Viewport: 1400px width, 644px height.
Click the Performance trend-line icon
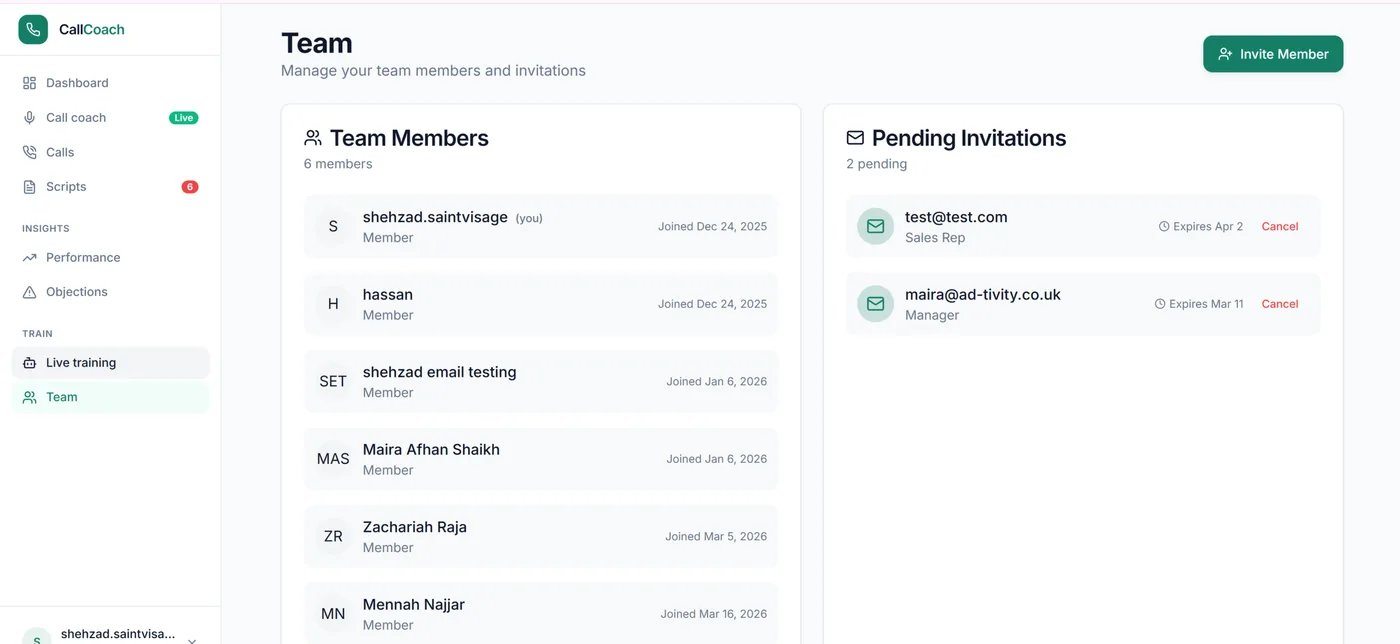click(x=29, y=257)
